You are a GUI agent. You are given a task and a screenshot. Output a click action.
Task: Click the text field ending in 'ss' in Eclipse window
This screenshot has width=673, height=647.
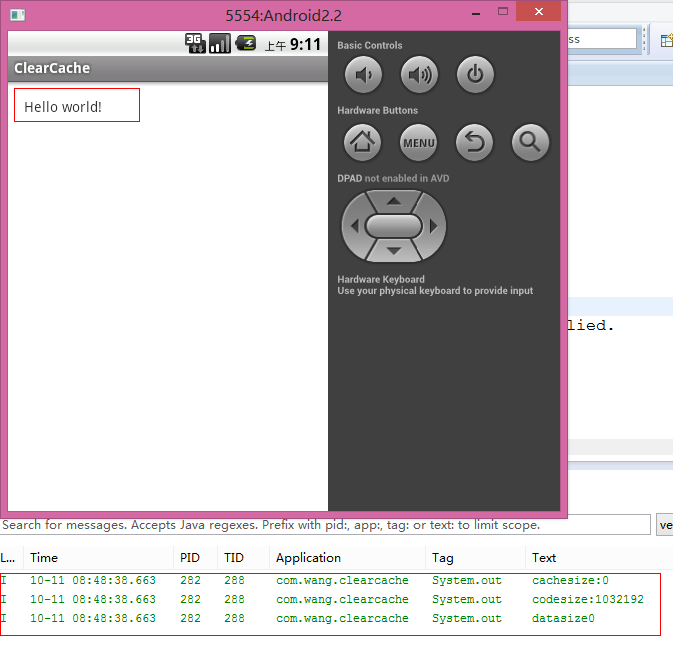click(x=602, y=39)
